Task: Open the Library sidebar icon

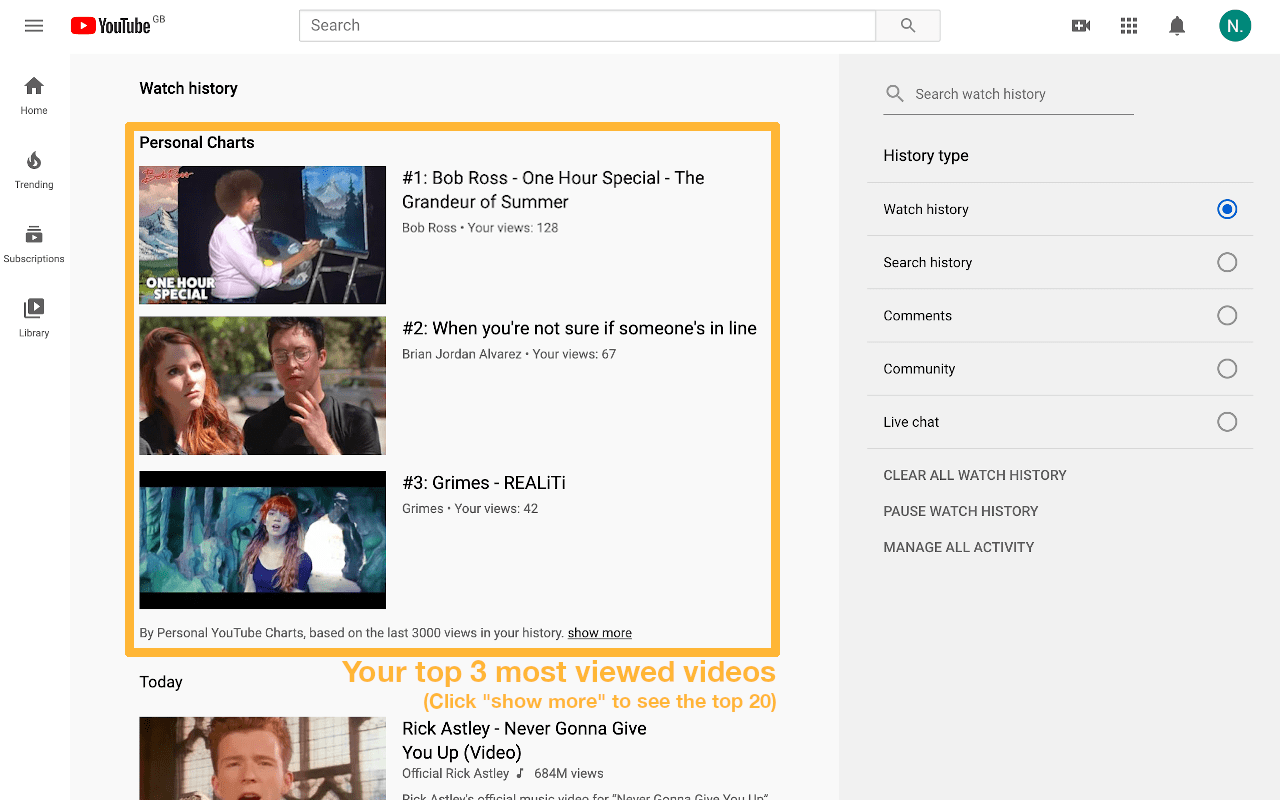Action: 33,316
